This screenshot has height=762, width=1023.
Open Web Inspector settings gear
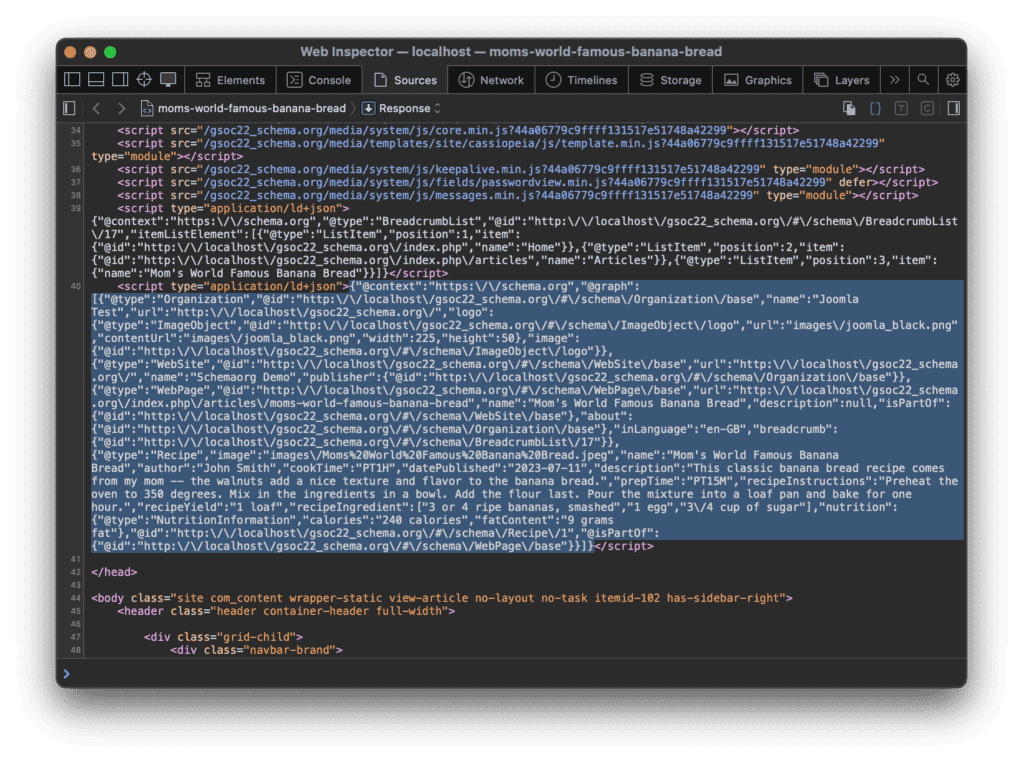(x=952, y=80)
